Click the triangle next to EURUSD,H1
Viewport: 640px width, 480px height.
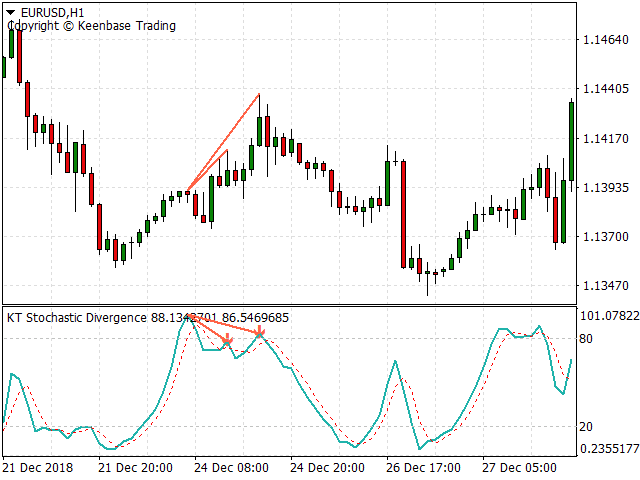(x=11, y=13)
